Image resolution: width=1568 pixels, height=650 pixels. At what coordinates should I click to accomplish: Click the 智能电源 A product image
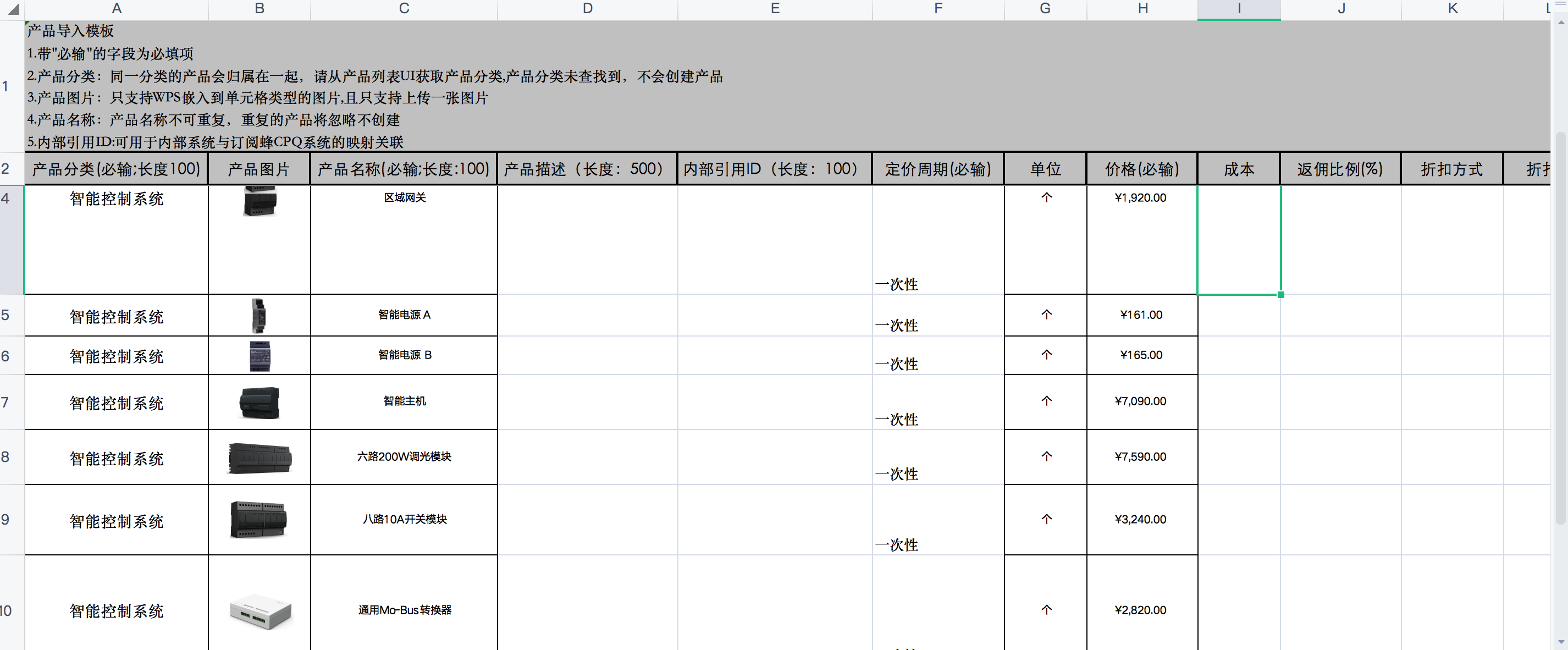pos(259,315)
